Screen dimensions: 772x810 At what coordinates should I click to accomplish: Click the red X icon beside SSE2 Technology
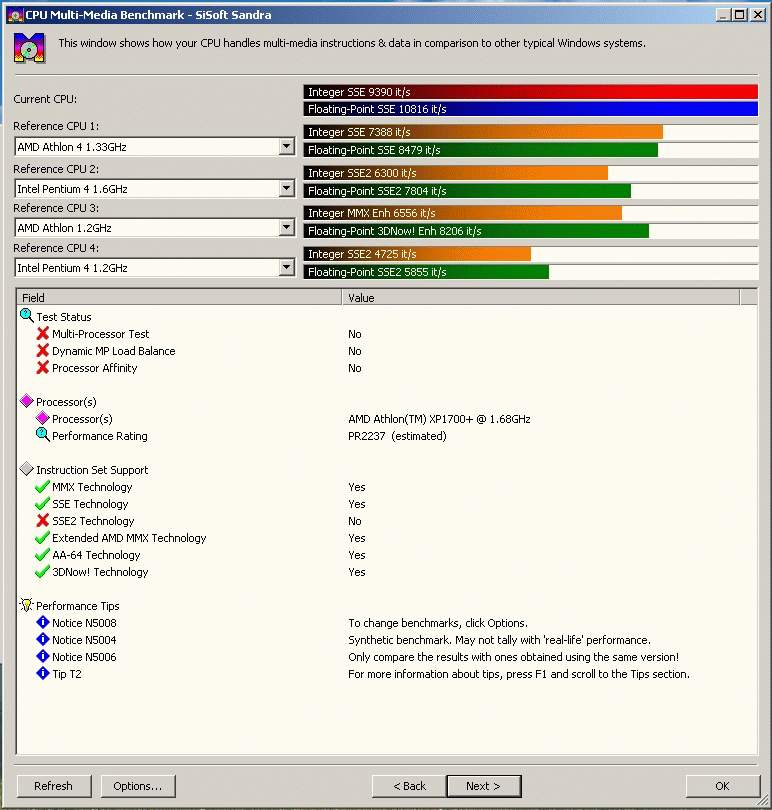tap(43, 521)
